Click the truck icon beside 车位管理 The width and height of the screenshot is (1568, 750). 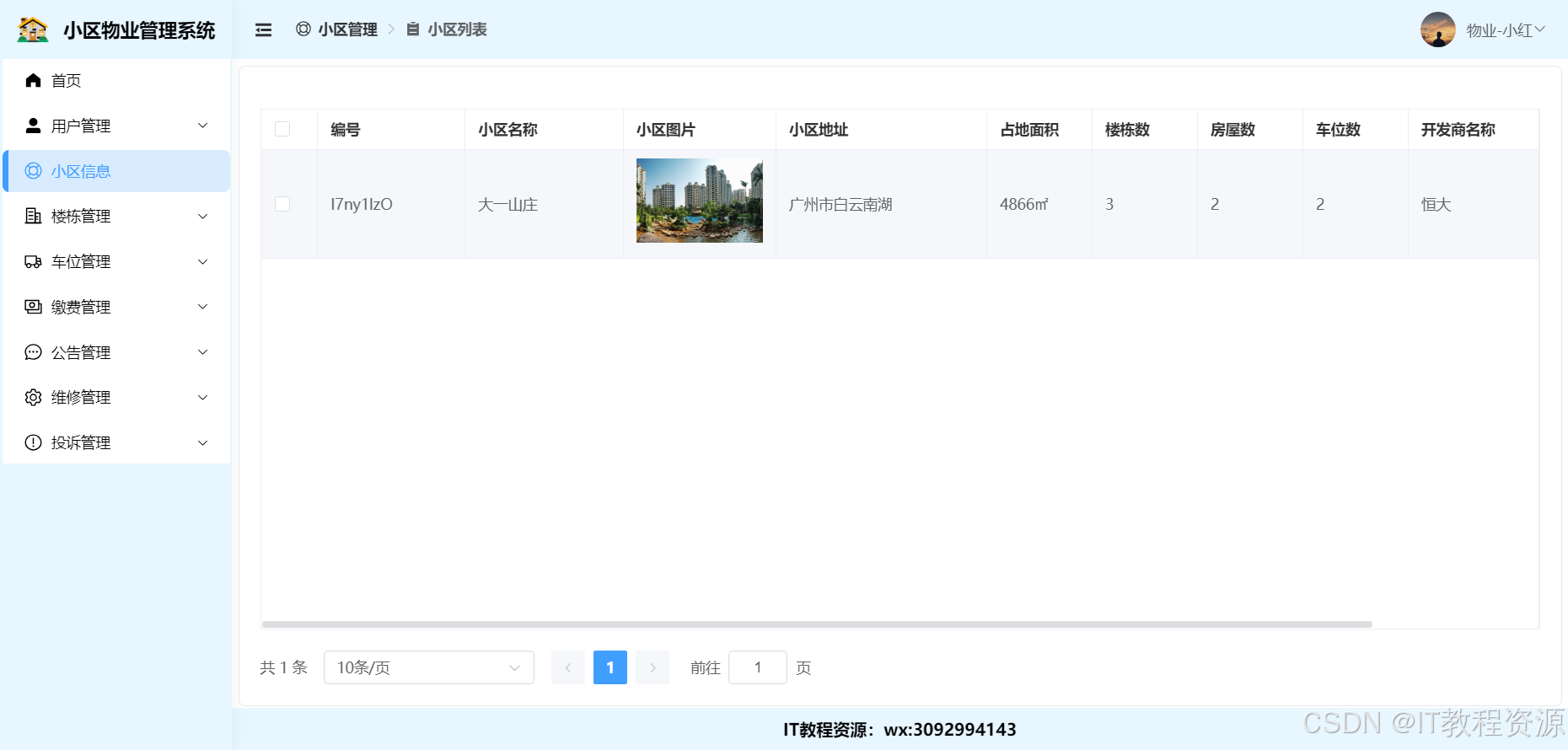[33, 261]
